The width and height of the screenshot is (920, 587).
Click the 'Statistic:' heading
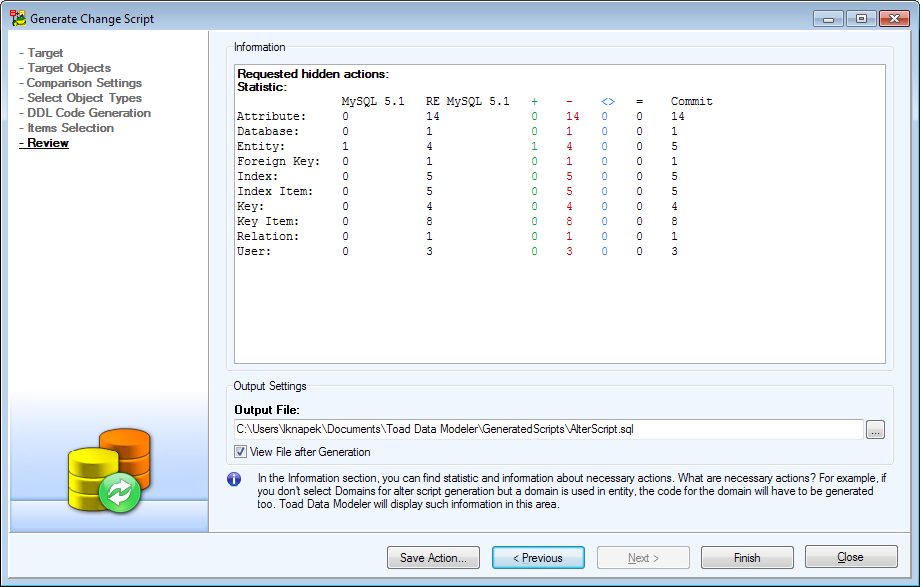pos(262,87)
